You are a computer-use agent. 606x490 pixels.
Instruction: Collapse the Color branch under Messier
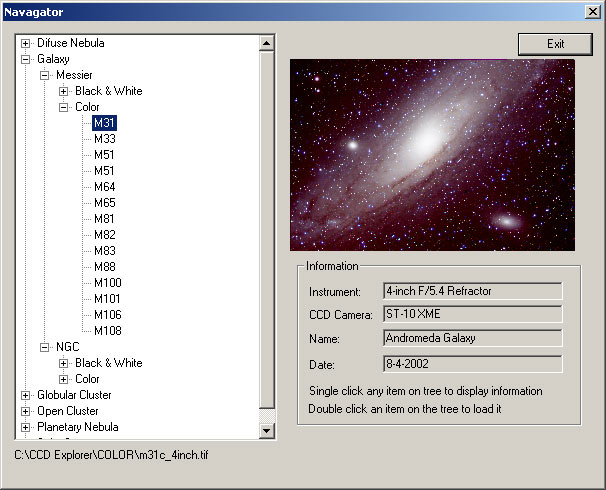tap(64, 107)
